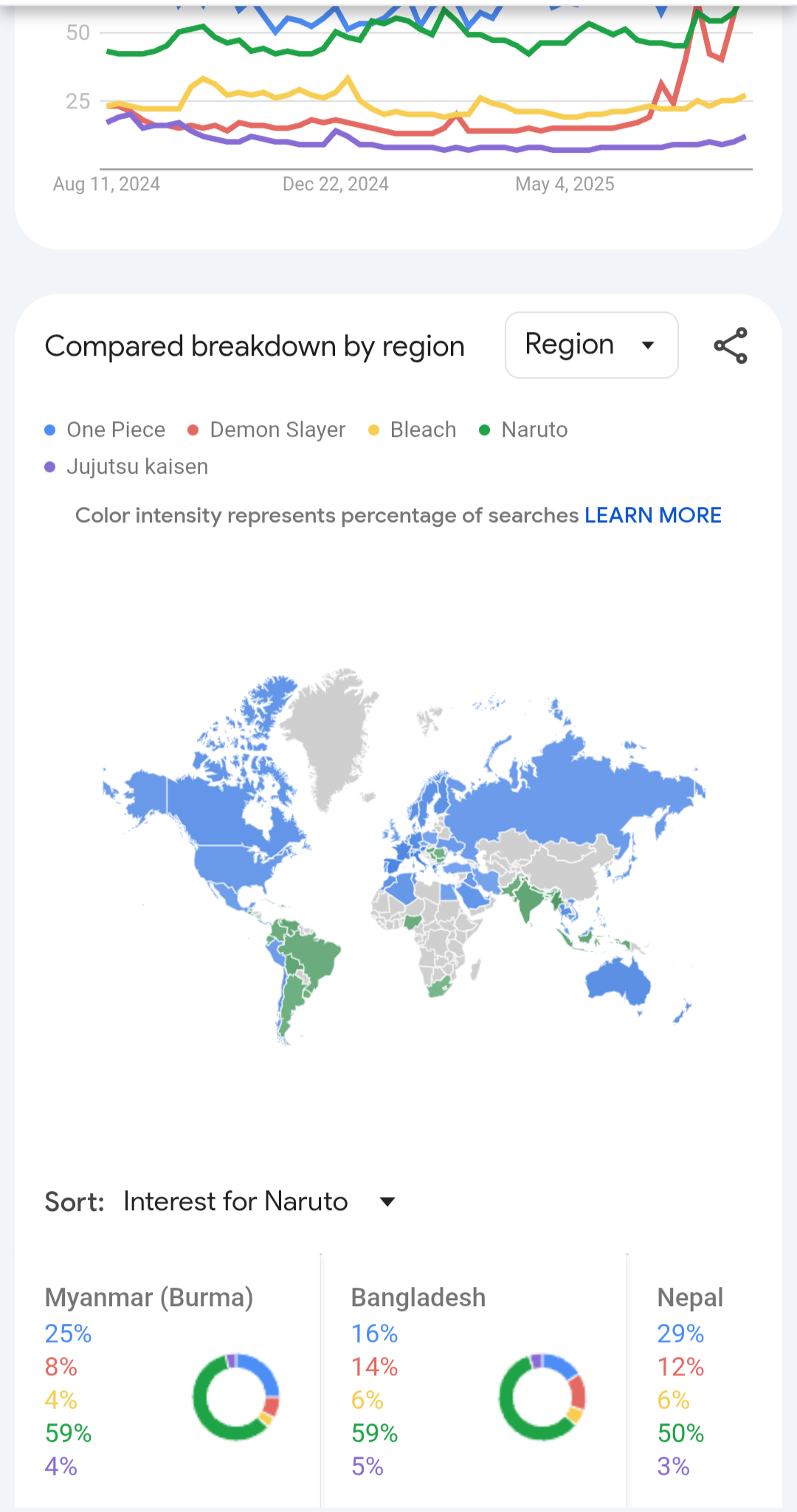797x1512 pixels.
Task: Select the Nepal region card
Action: [705, 1380]
